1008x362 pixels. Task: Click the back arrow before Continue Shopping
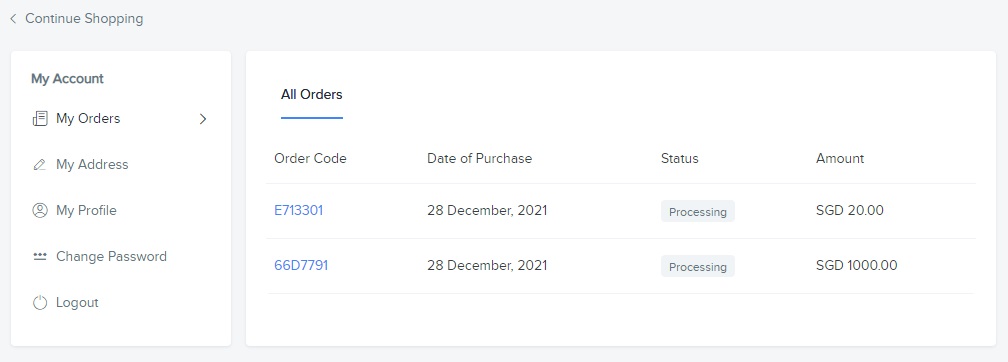(13, 19)
